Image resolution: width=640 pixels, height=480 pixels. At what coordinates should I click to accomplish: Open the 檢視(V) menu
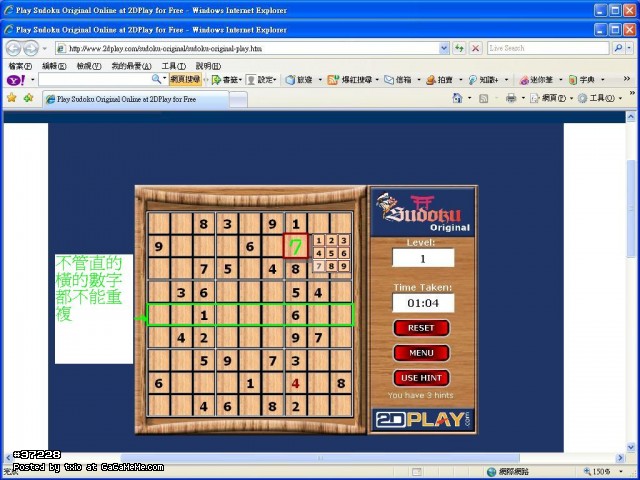click(x=89, y=66)
